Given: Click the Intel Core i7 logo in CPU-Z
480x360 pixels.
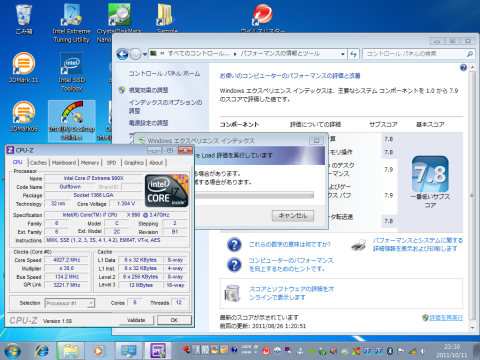Looking at the screenshot, I should 167,191.
